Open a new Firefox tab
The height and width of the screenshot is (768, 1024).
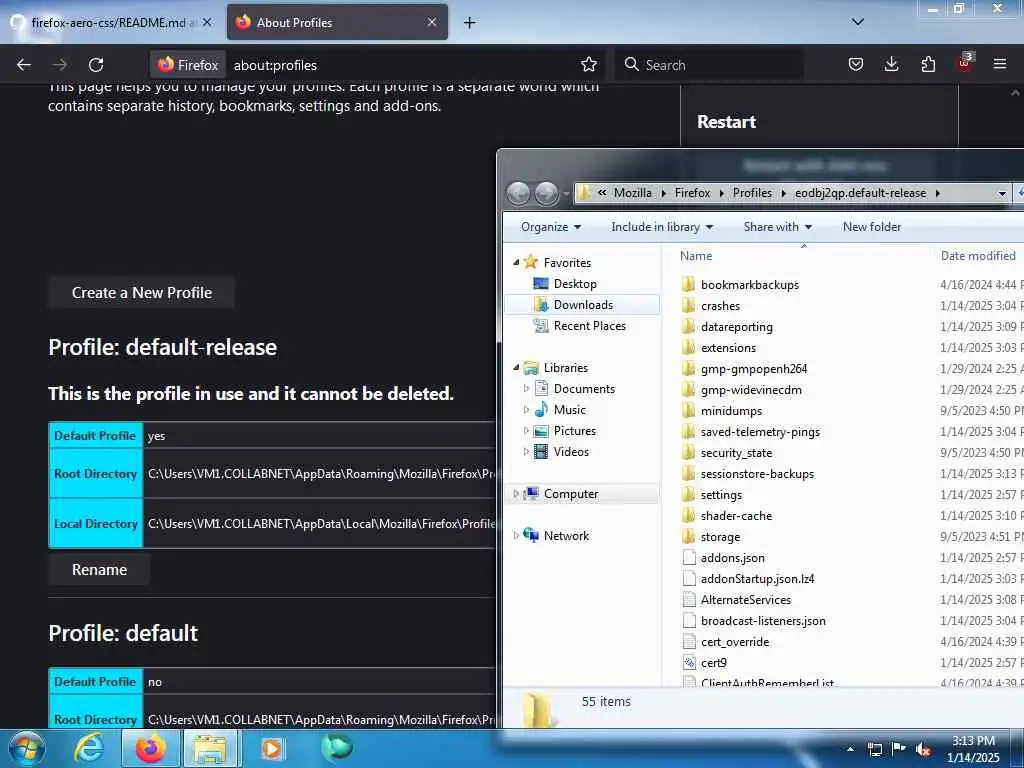click(x=469, y=23)
